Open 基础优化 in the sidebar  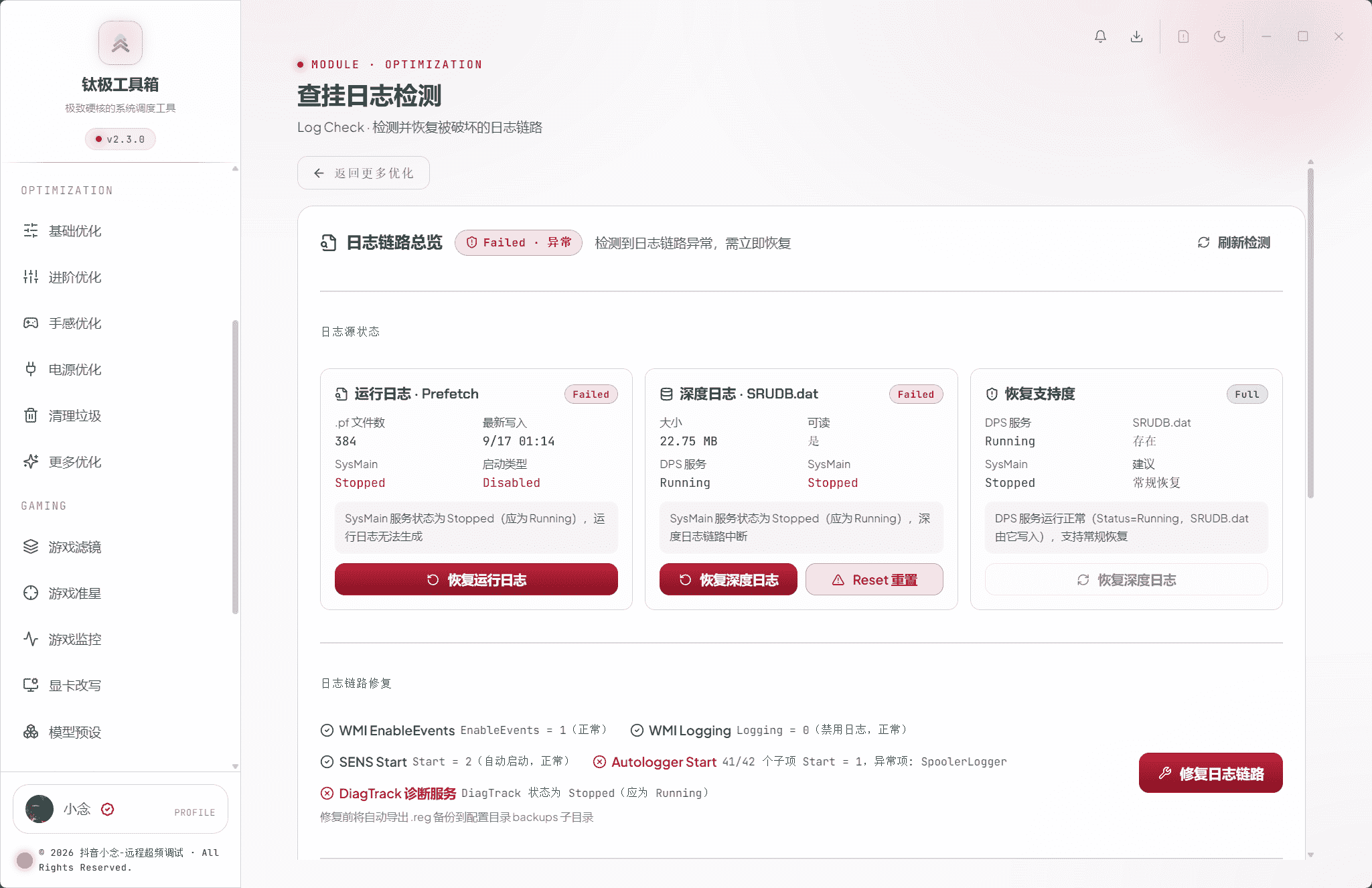pos(121,231)
